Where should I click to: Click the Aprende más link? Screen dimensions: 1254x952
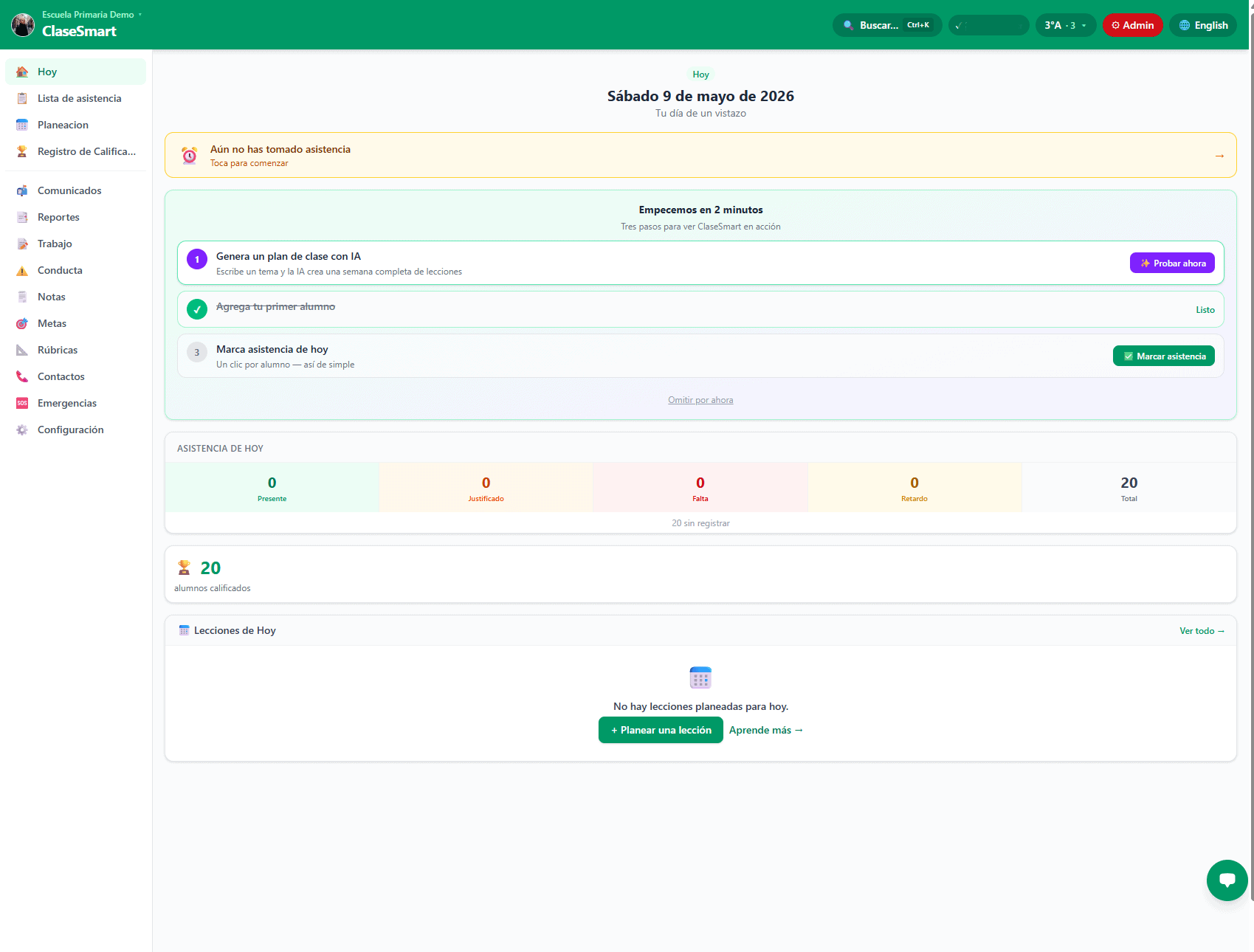[766, 730]
